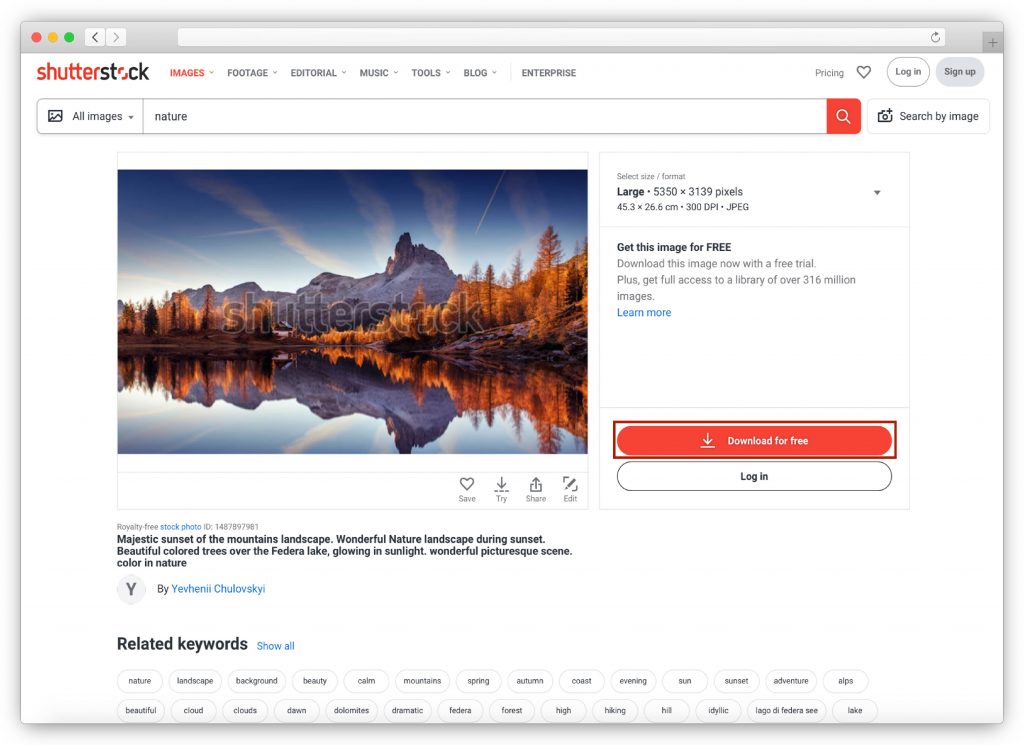
Task: Select the cloud keyword tag
Action: [193, 710]
